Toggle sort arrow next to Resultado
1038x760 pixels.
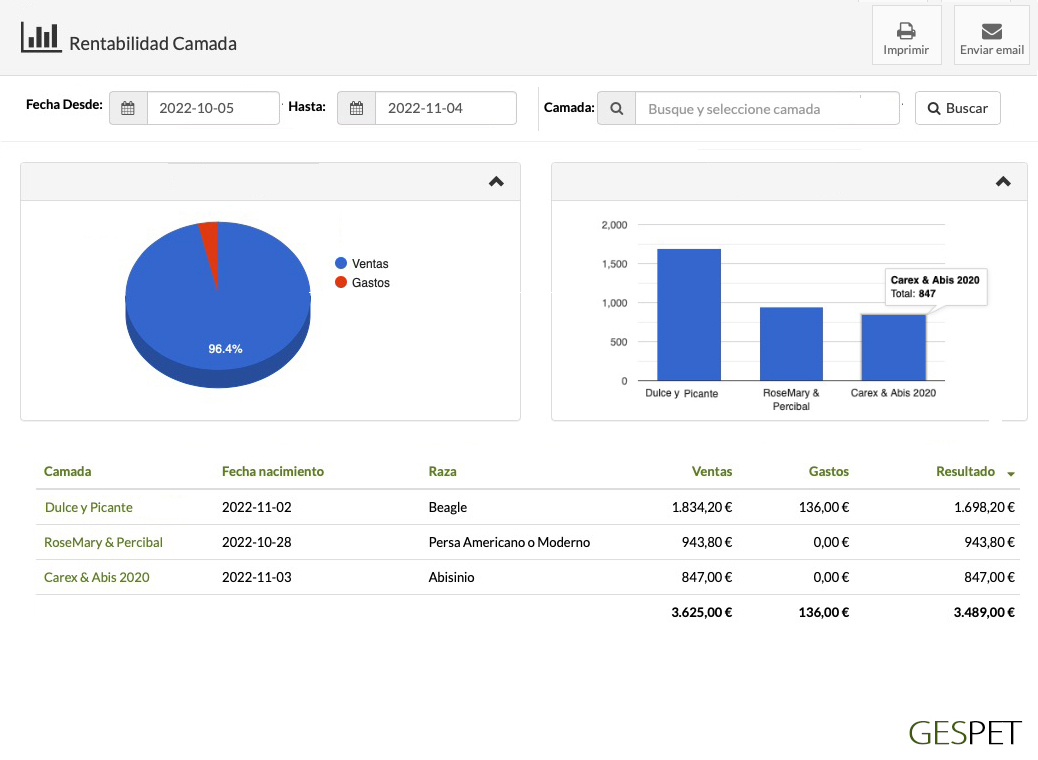1011,473
